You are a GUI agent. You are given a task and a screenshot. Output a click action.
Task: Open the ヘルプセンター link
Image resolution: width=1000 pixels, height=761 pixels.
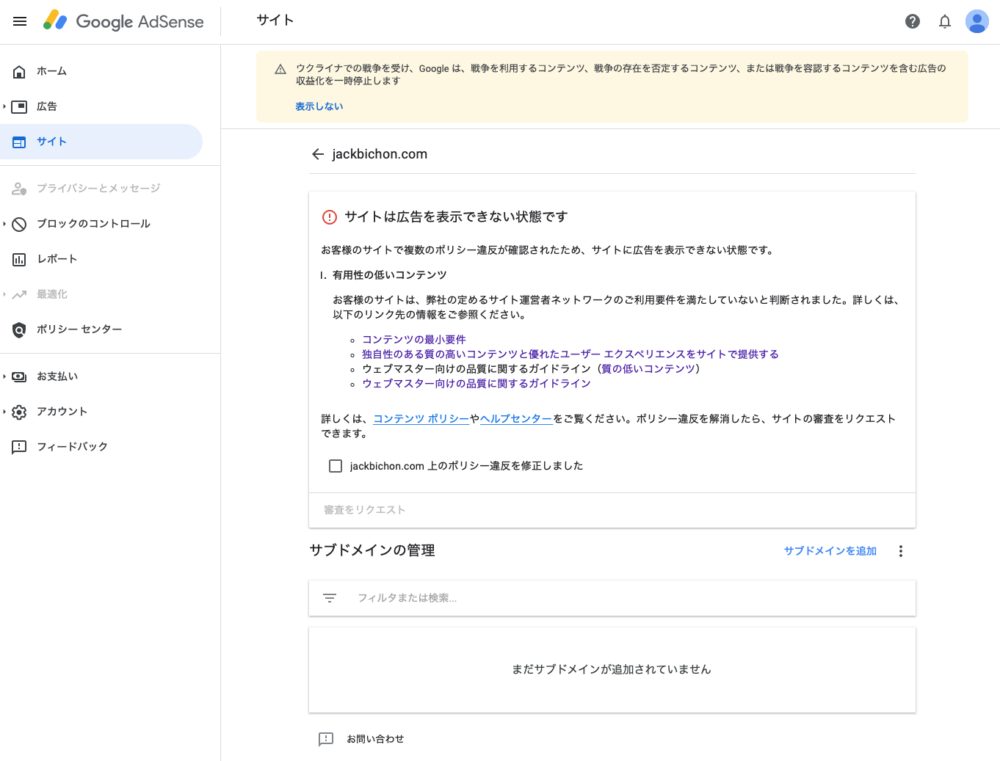coord(516,418)
